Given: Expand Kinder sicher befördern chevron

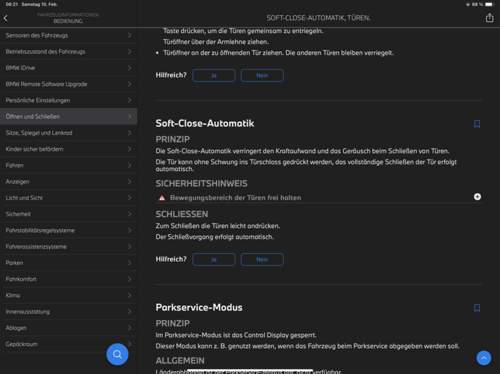Looking at the screenshot, I should [130, 149].
